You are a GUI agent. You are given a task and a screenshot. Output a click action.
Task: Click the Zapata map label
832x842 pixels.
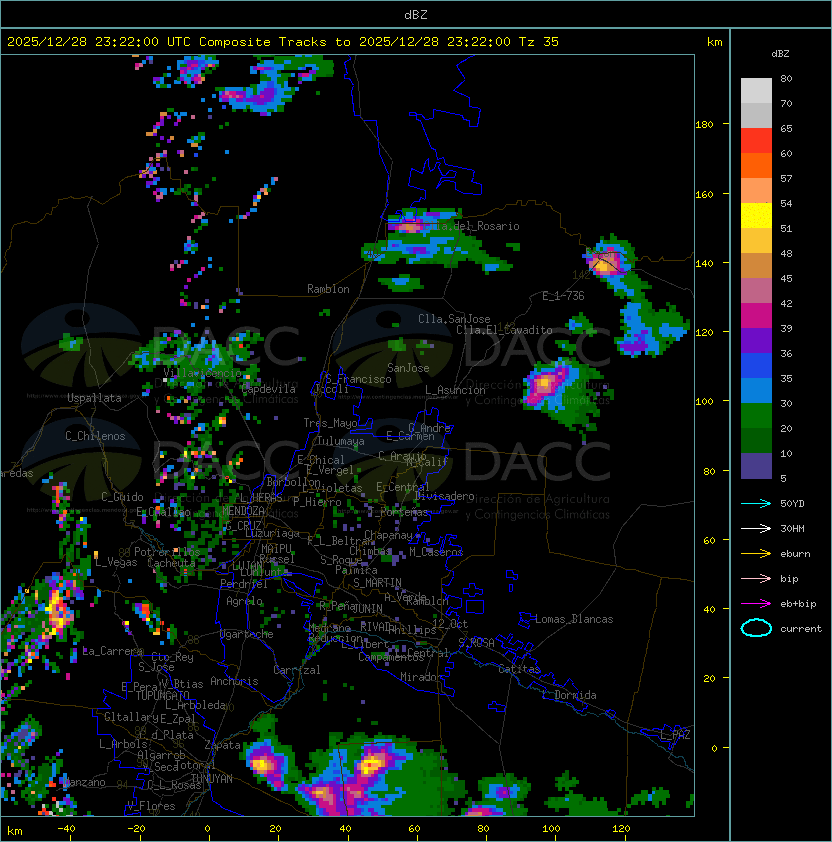tap(222, 745)
